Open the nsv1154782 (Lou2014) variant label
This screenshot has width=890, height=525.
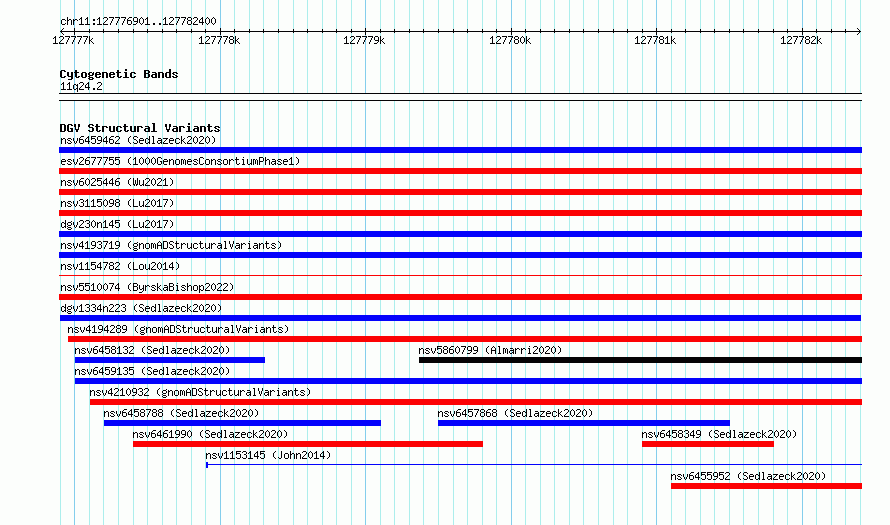point(120,266)
